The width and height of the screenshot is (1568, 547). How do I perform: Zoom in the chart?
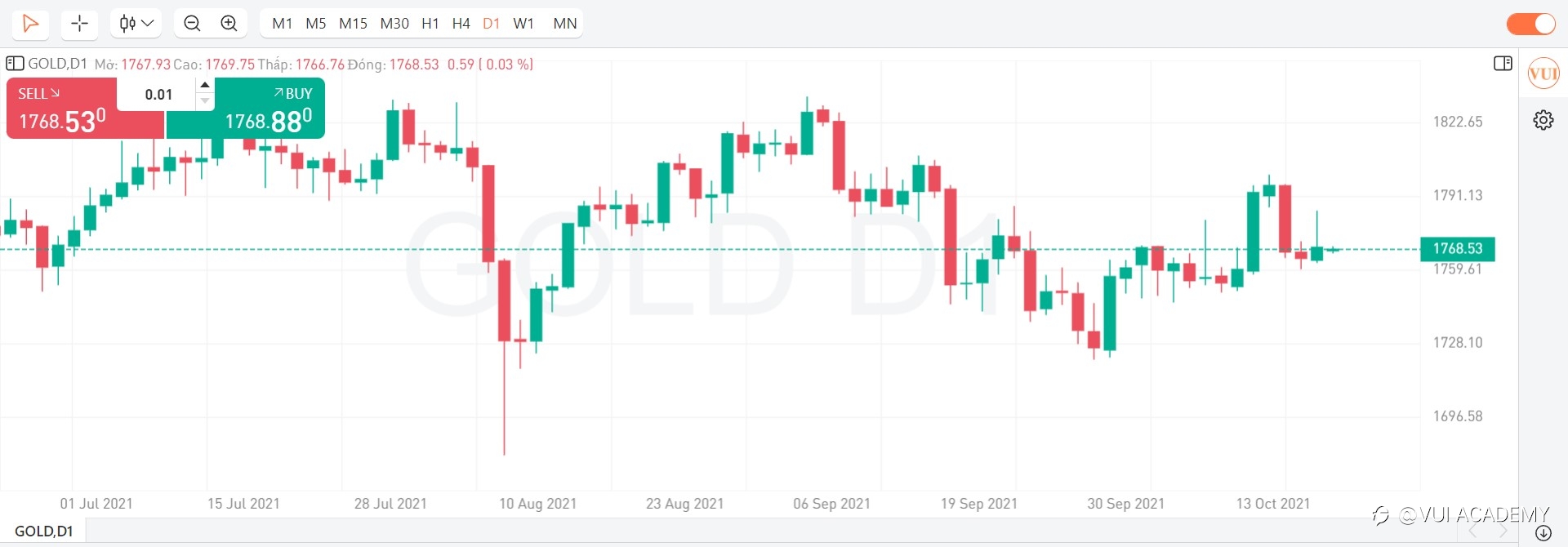tap(229, 24)
